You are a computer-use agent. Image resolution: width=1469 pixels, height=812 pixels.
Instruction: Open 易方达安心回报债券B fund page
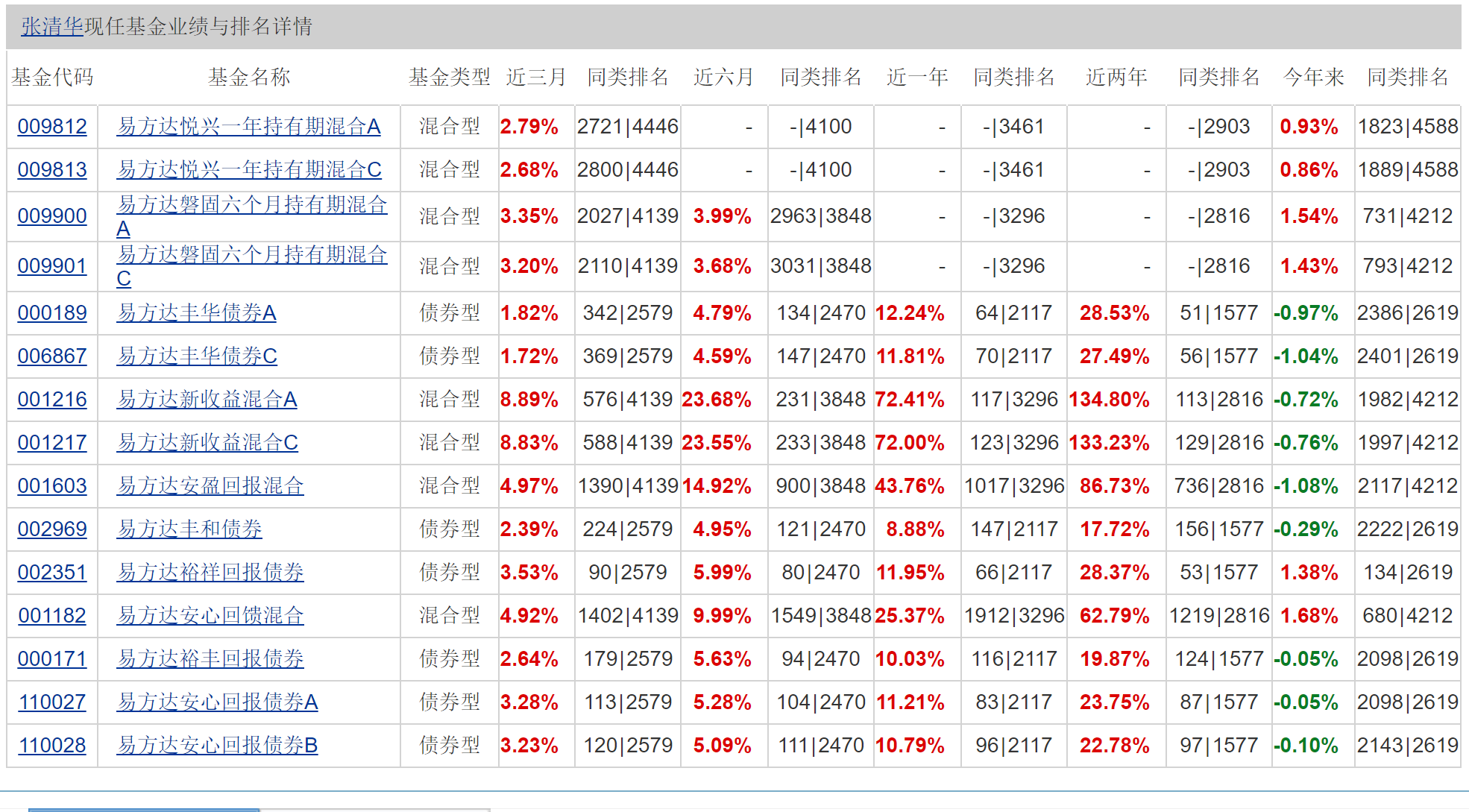pyautogui.click(x=217, y=746)
